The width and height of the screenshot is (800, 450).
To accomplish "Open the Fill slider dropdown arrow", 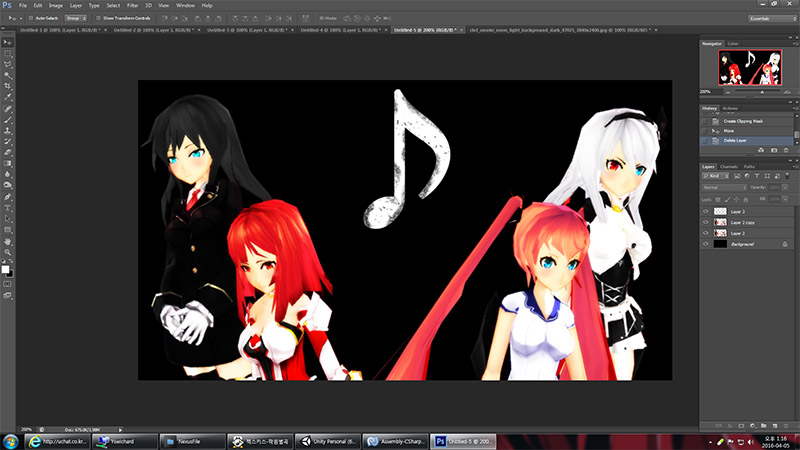I will point(785,199).
